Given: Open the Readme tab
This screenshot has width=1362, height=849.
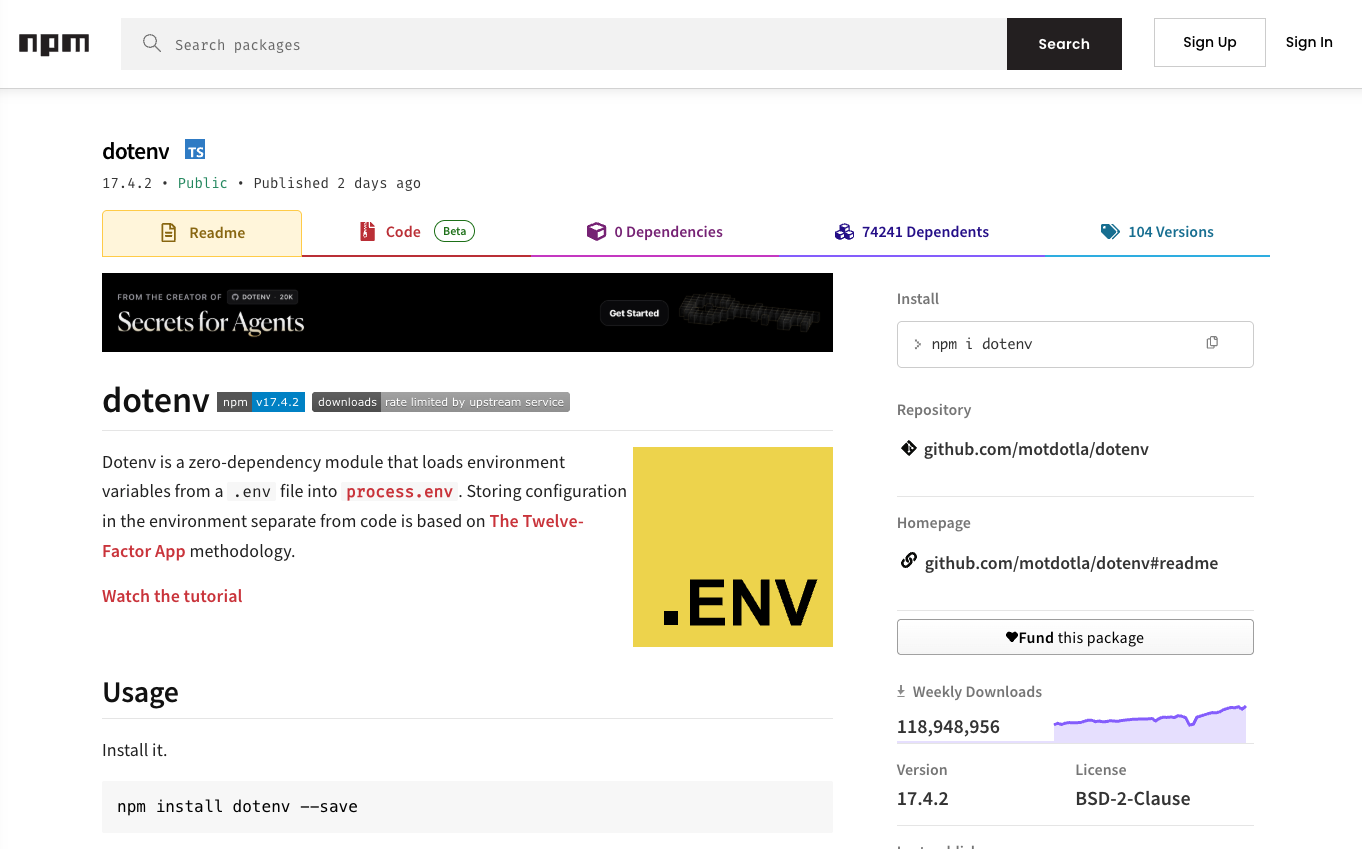Looking at the screenshot, I should click(x=202, y=233).
